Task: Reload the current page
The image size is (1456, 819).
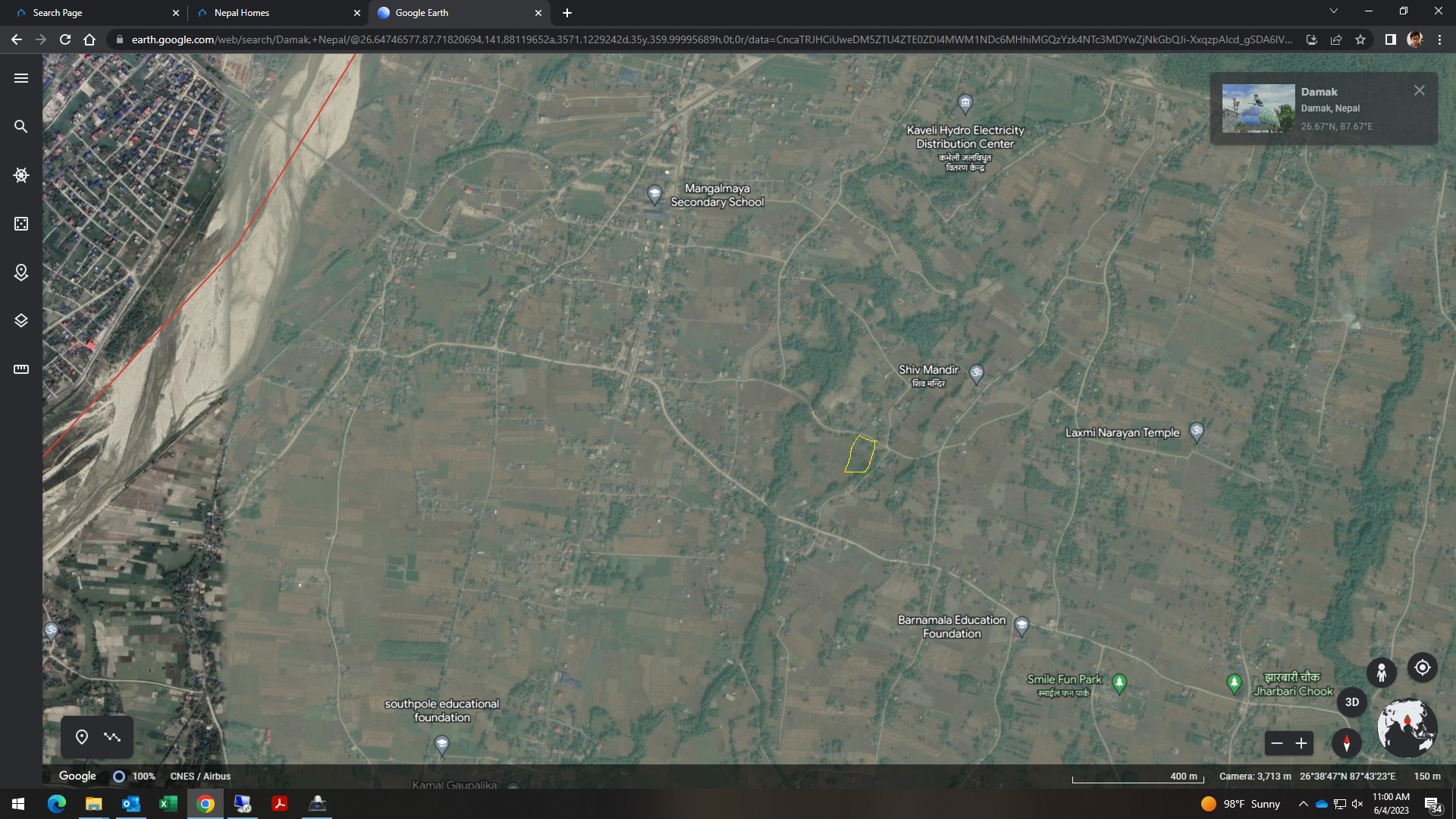Action: (65, 39)
